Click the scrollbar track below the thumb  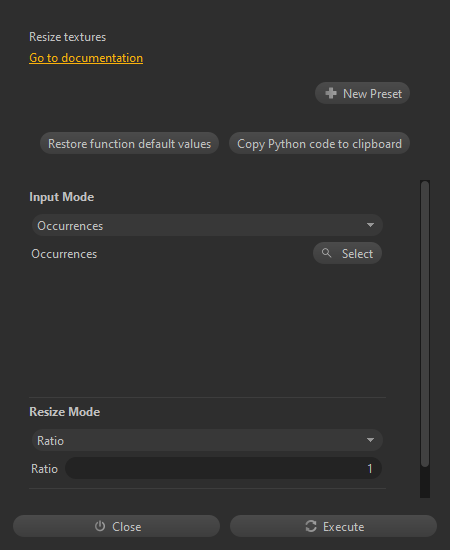[425, 482]
